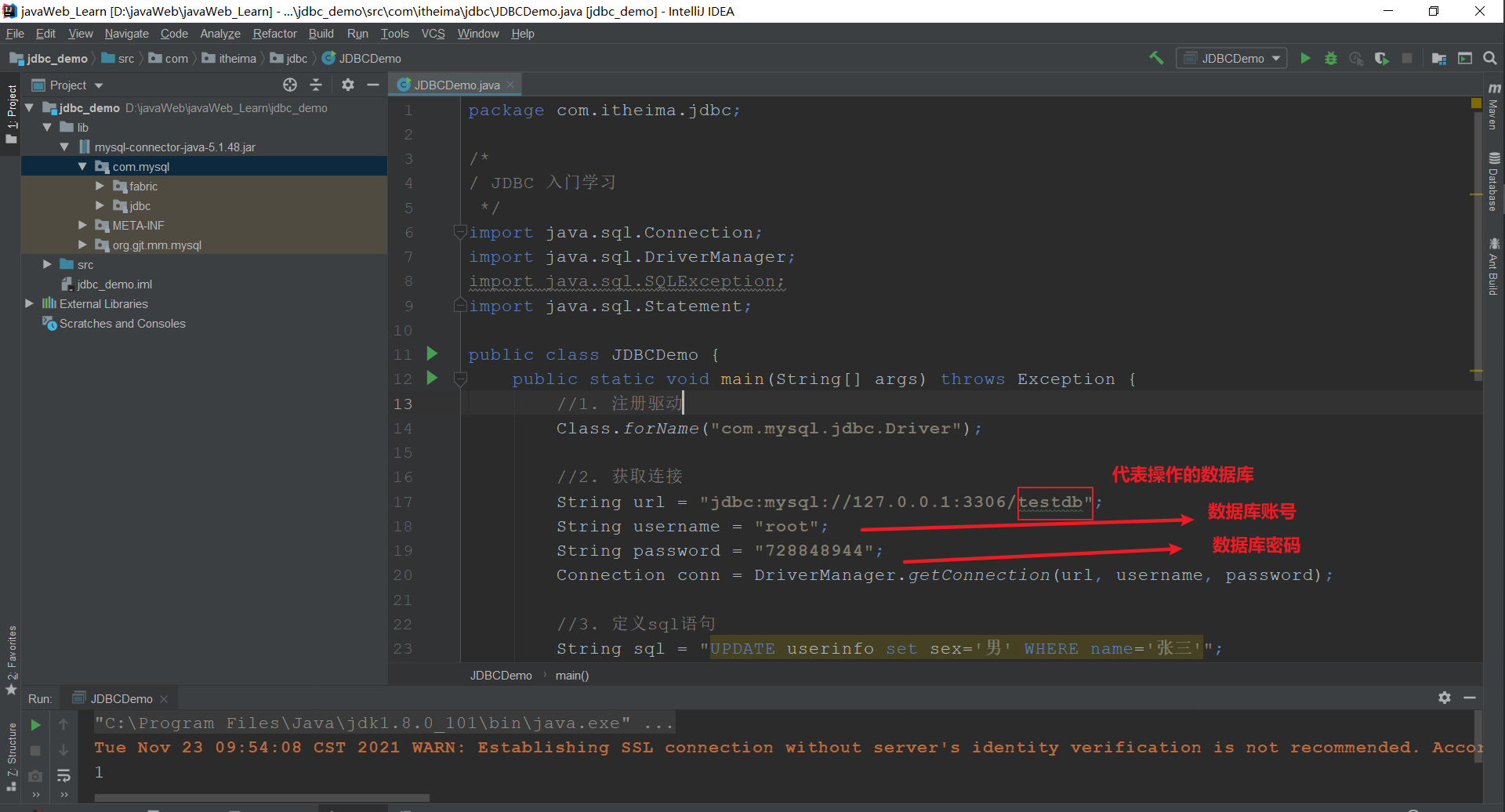The height and width of the screenshot is (812, 1505).
Task: Click main() in the editor breadcrumb
Action: point(572,676)
